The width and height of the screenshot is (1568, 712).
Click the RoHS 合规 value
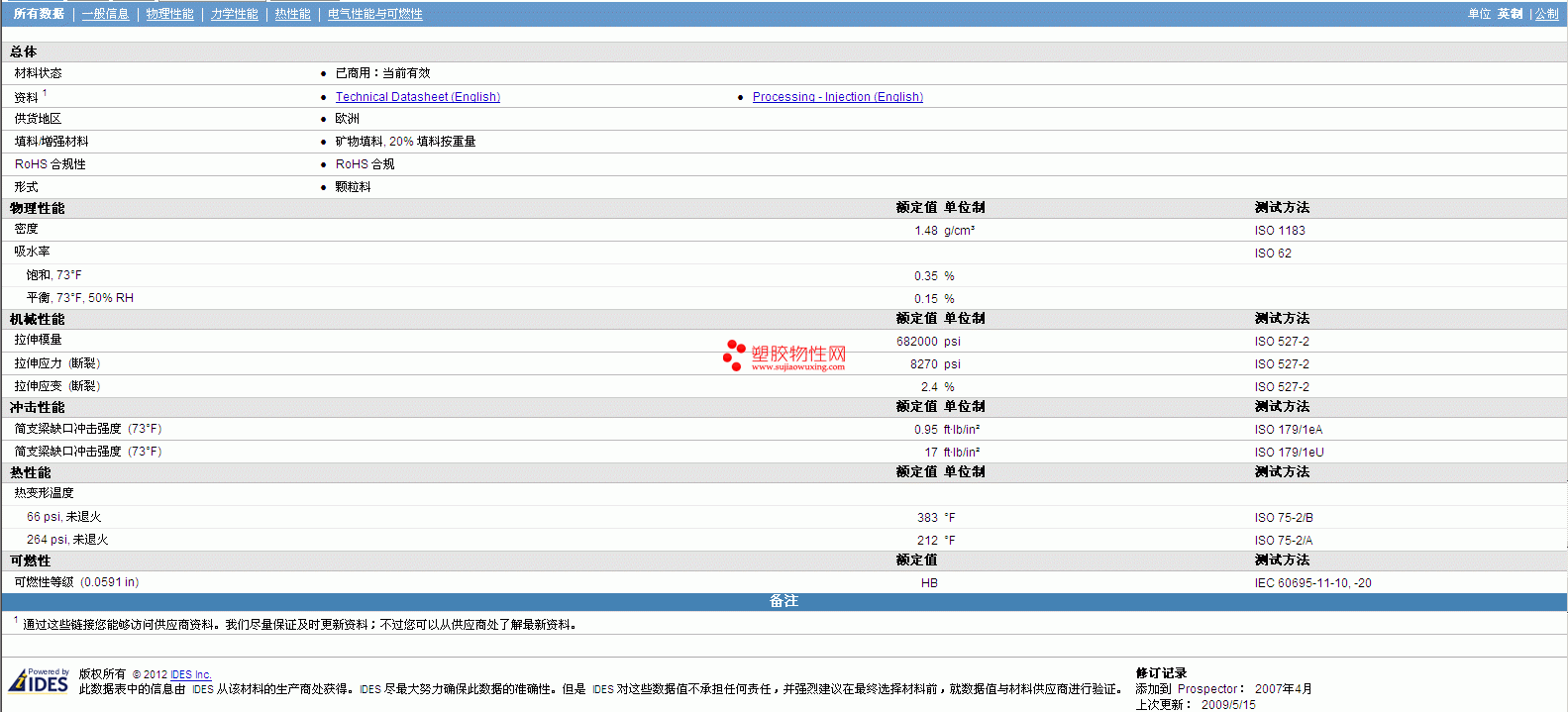[x=365, y=164]
